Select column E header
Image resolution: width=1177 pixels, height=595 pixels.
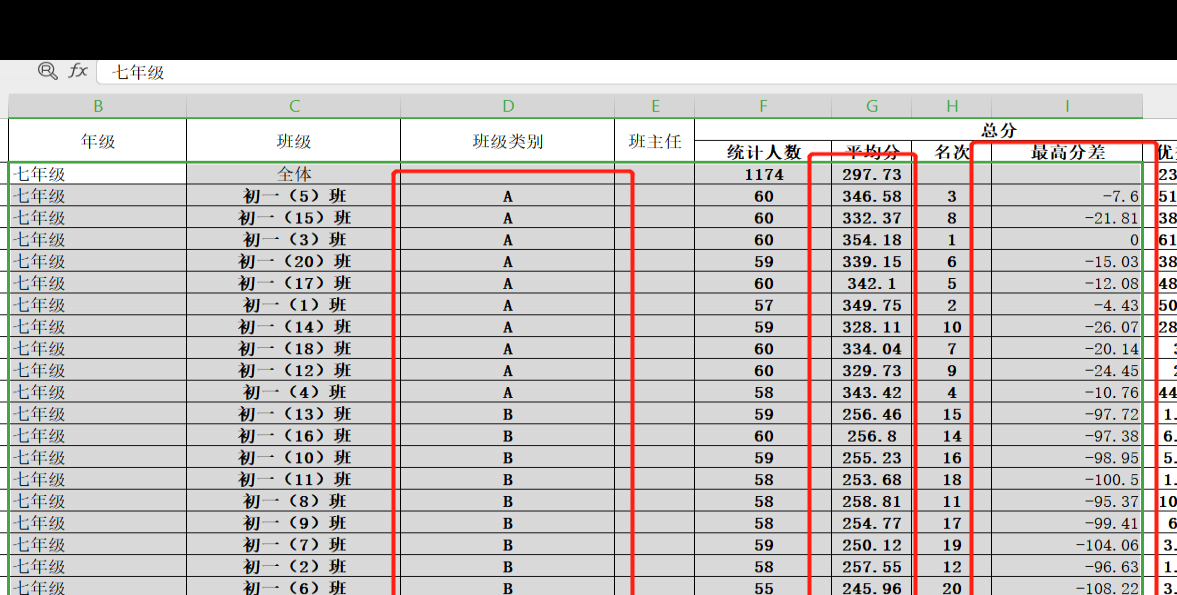(655, 107)
